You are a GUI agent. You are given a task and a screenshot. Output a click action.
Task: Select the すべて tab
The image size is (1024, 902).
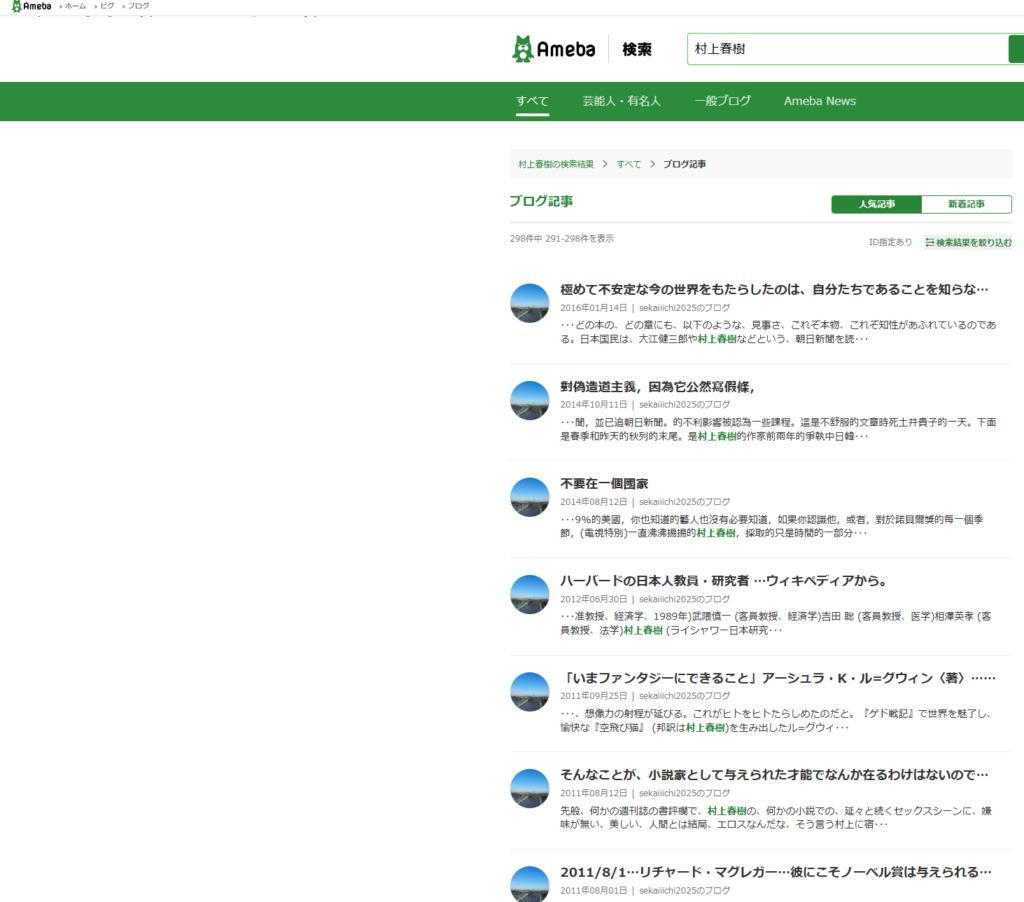532,101
